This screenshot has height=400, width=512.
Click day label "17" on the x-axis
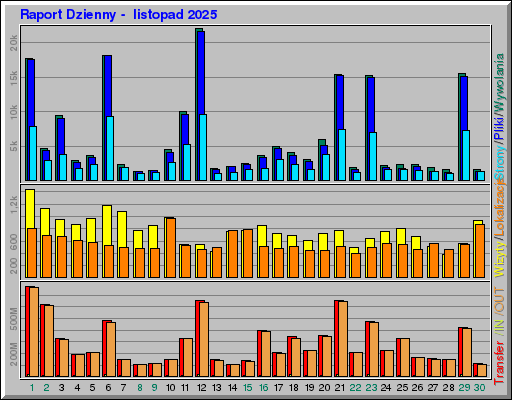click(278, 388)
